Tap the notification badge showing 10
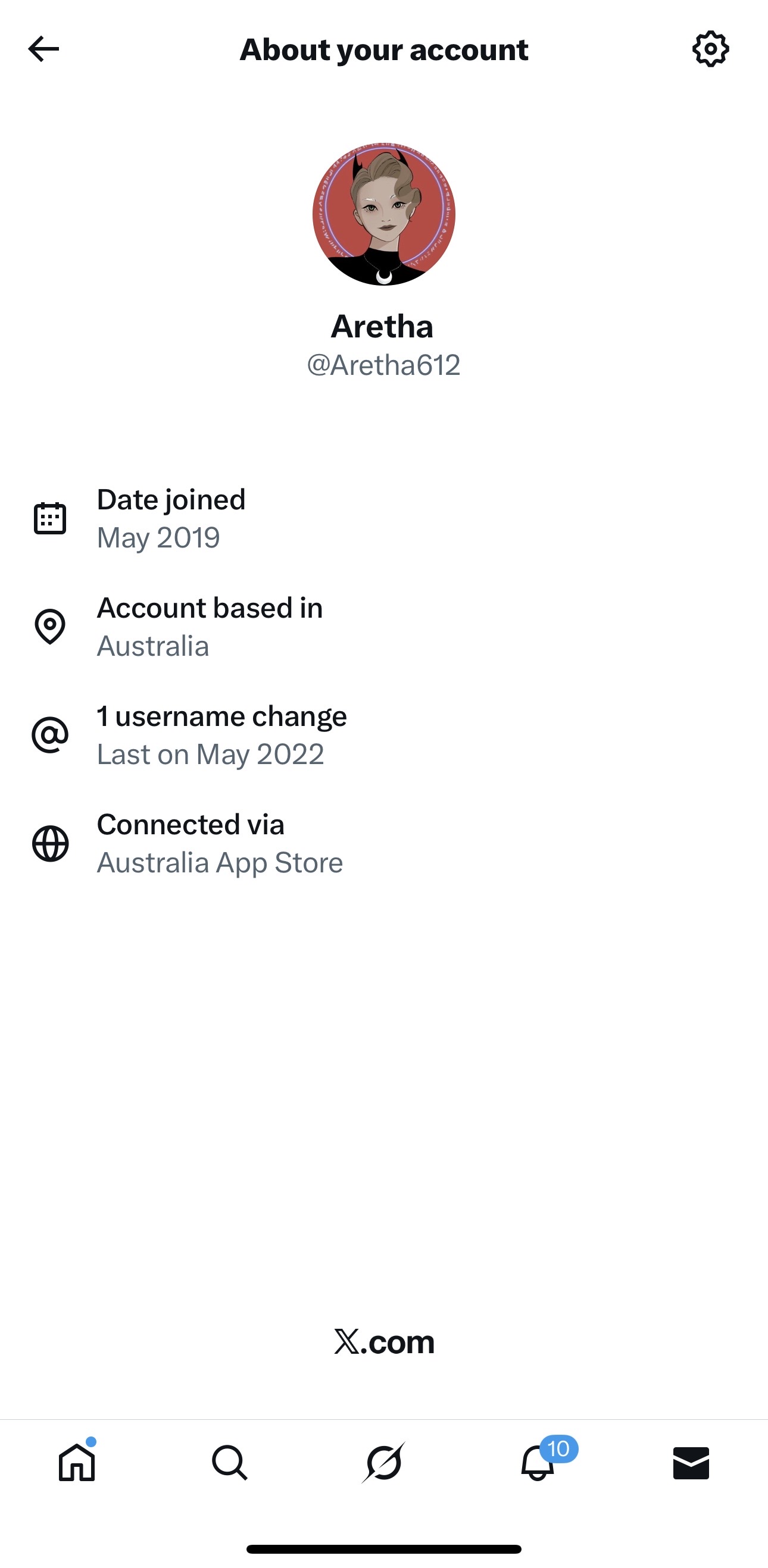The width and height of the screenshot is (768, 1568). [558, 1448]
